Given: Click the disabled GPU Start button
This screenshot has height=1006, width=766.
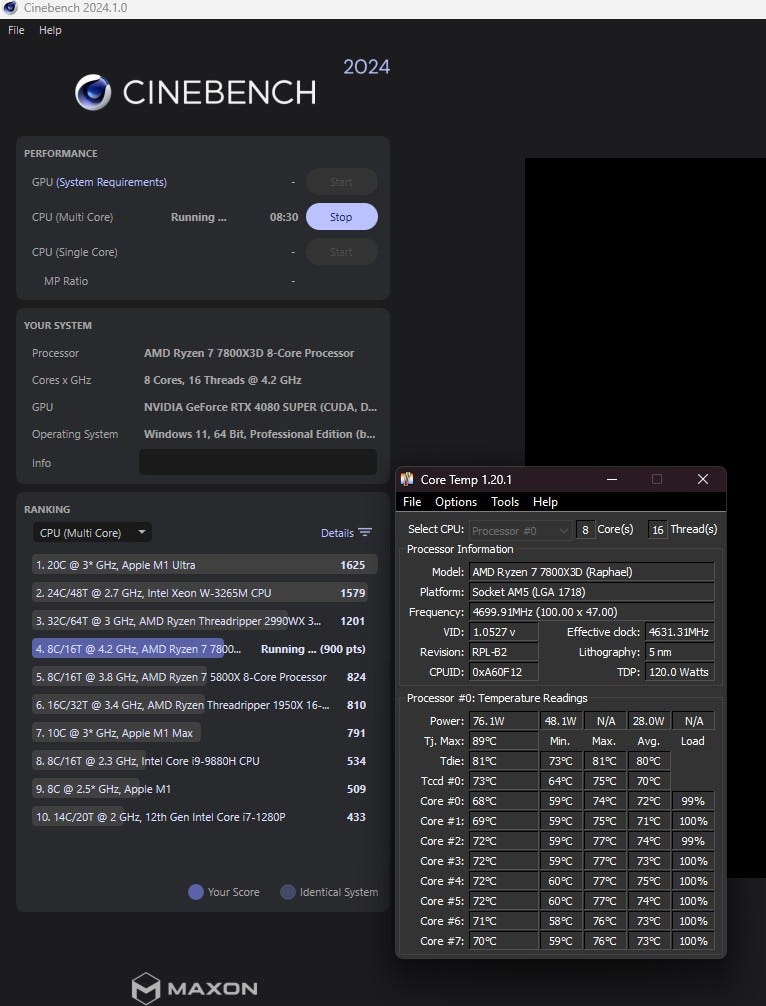Looking at the screenshot, I should pyautogui.click(x=341, y=182).
